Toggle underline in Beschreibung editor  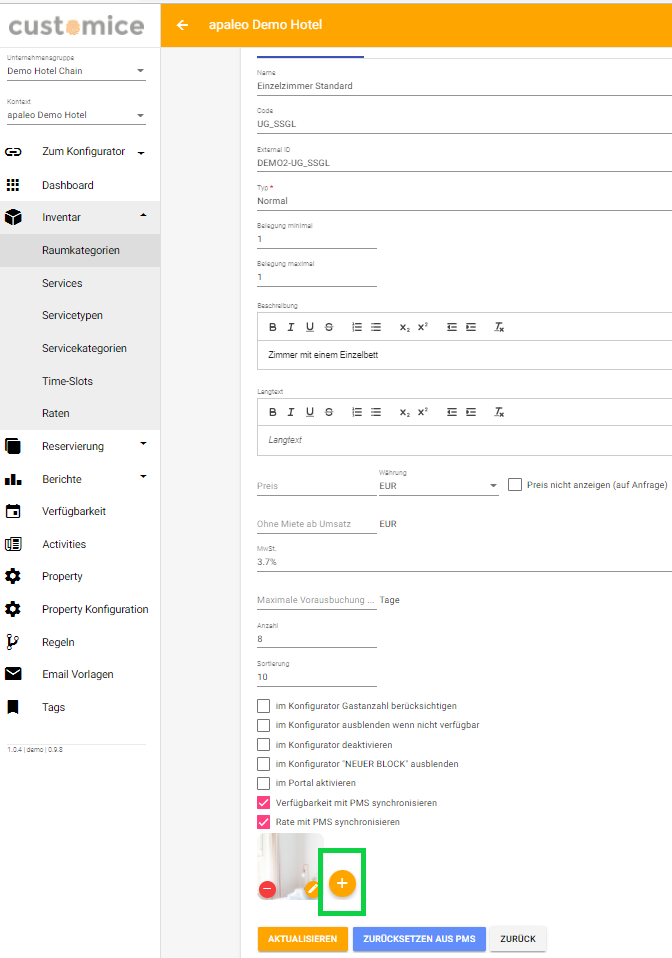tap(310, 327)
